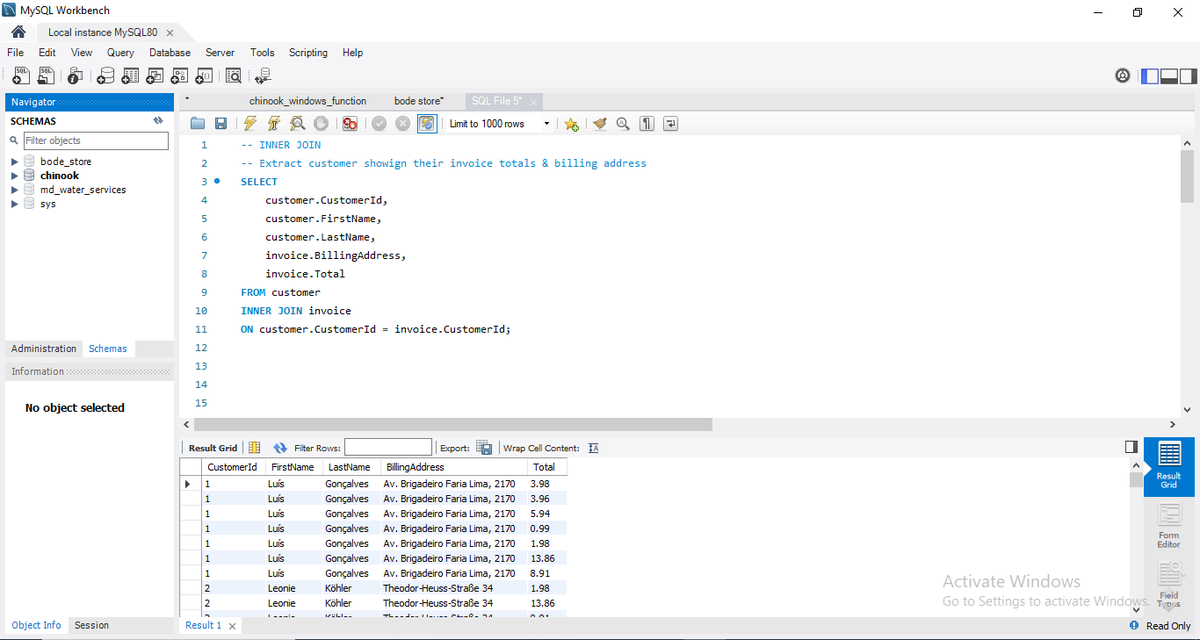Image resolution: width=1200 pixels, height=640 pixels.
Task: Create a new view toolbar icon
Action: coord(155,75)
